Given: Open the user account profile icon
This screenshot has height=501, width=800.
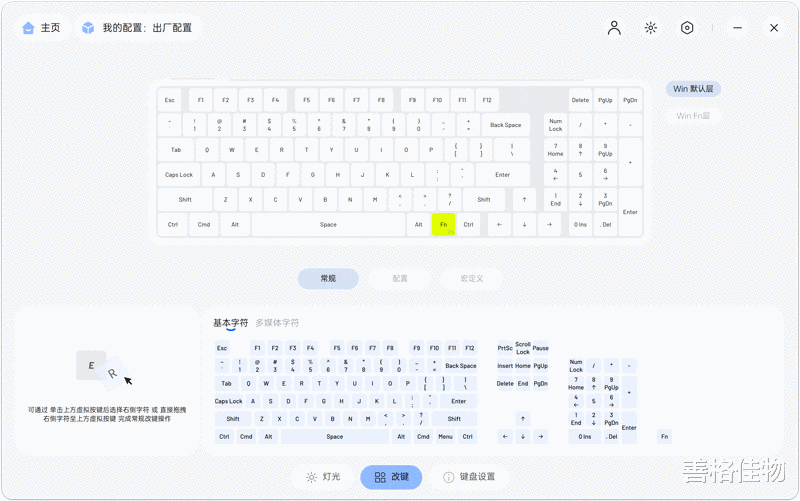Looking at the screenshot, I should click(x=614, y=28).
